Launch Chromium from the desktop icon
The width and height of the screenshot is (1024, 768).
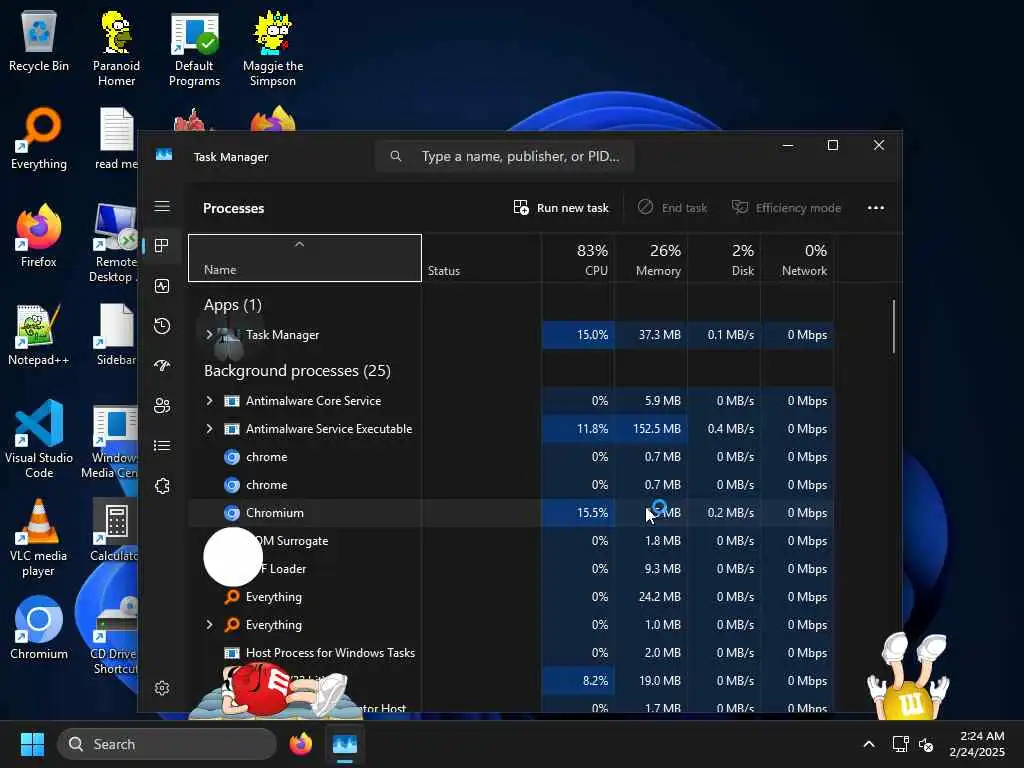click(x=39, y=628)
